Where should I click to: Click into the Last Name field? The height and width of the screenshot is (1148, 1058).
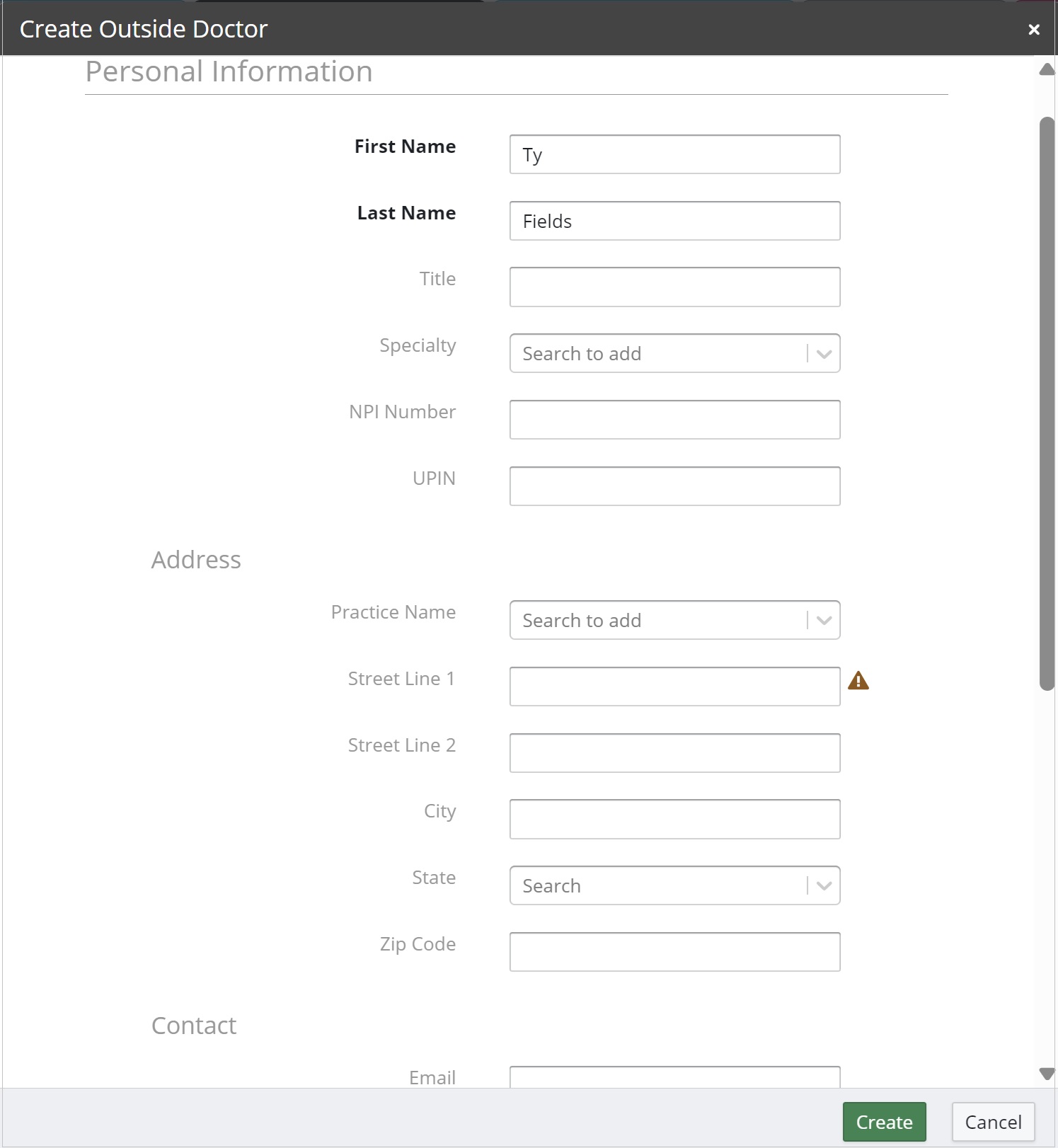coord(674,221)
